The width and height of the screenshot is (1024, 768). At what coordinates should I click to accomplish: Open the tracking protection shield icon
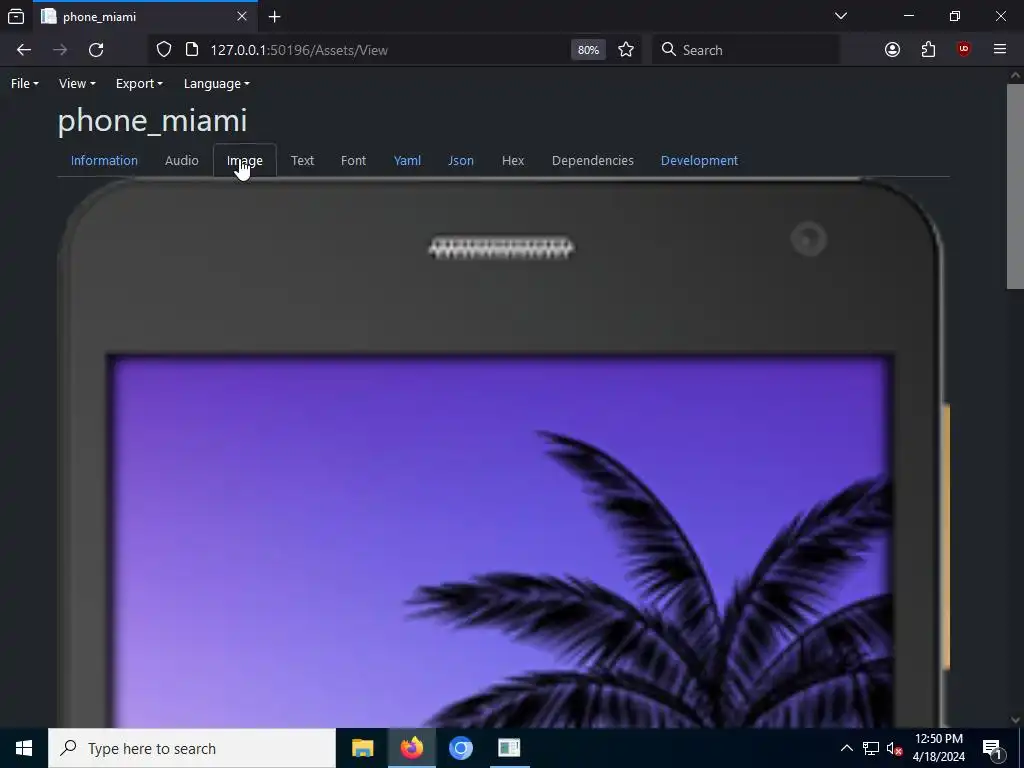pyautogui.click(x=164, y=50)
